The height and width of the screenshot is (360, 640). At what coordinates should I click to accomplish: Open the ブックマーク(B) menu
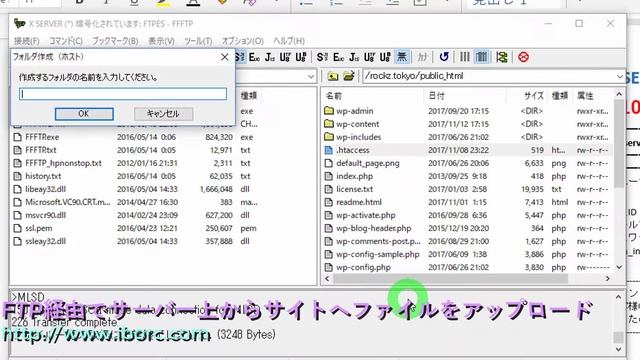[x=115, y=41]
